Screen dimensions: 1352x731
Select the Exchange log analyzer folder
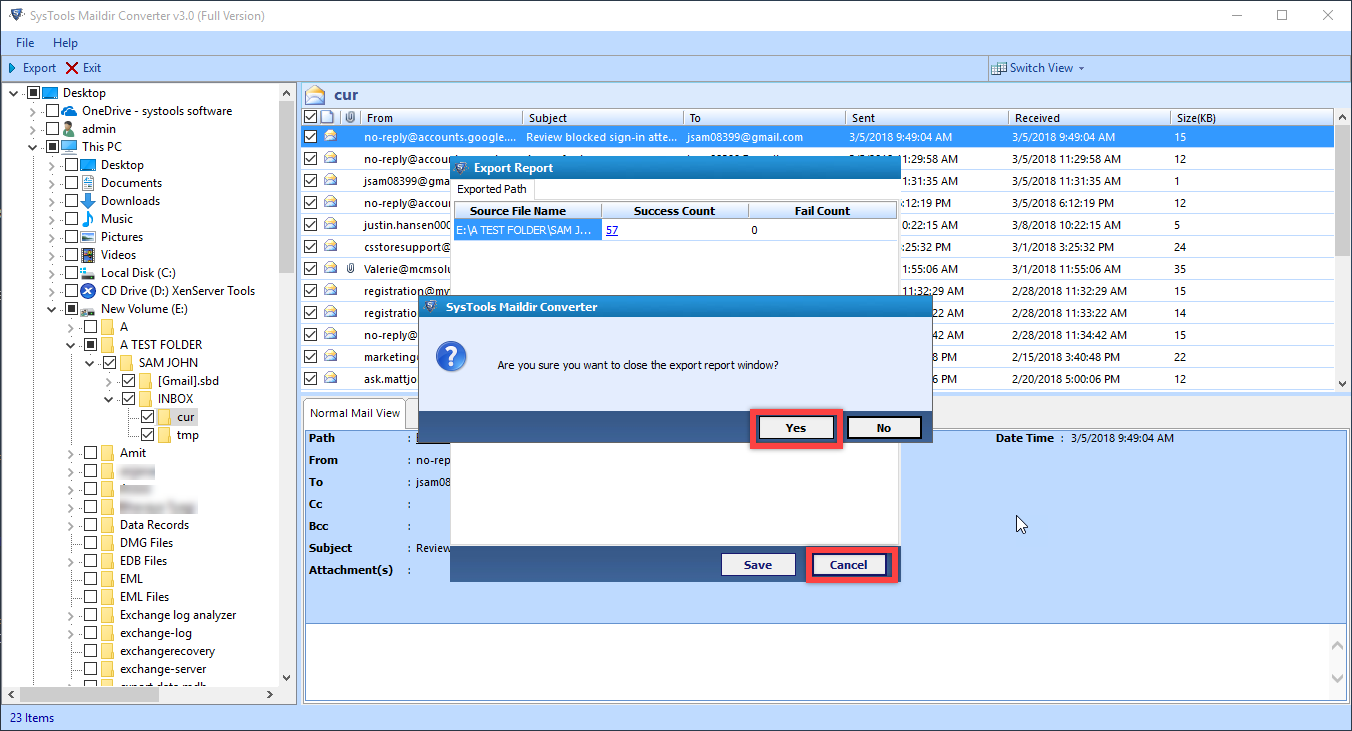click(178, 615)
